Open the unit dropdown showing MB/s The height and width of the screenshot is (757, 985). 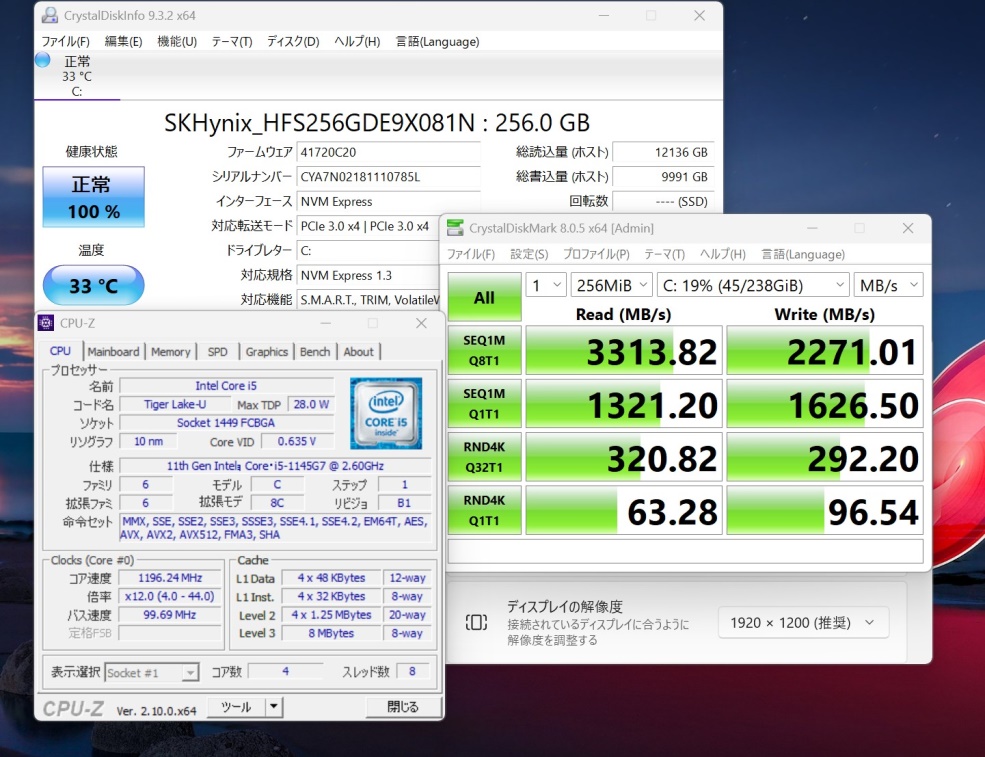tap(888, 285)
